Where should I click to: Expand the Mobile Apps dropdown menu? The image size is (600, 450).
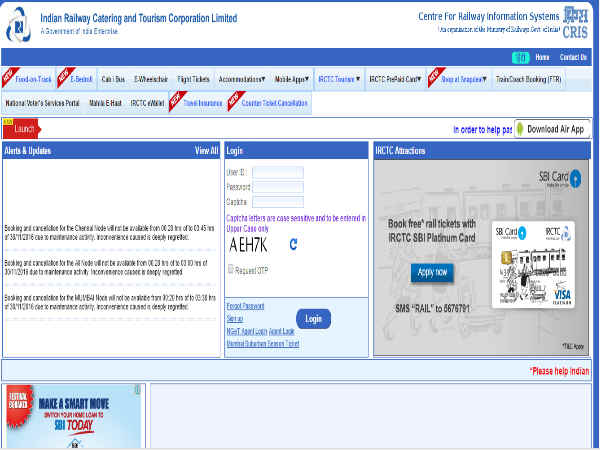[x=292, y=80]
